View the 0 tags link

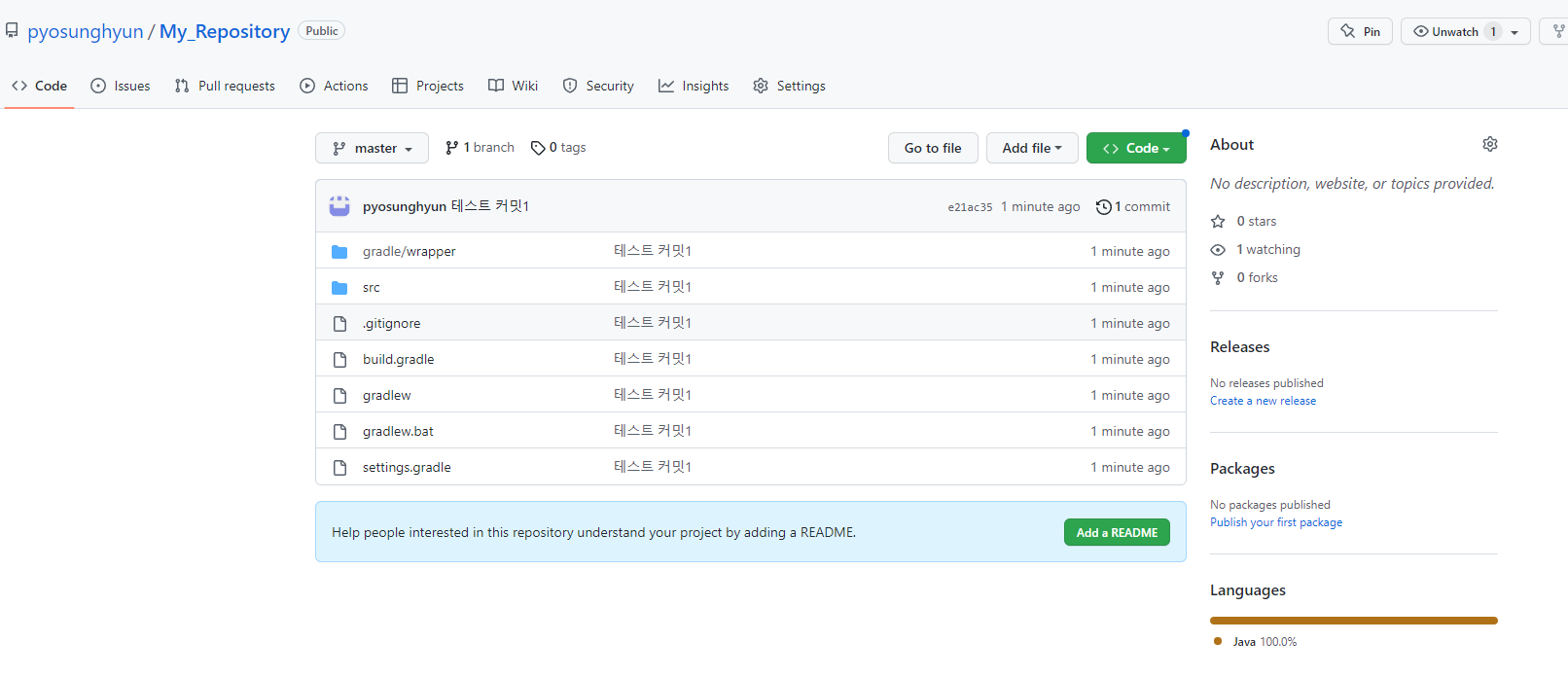click(x=558, y=148)
